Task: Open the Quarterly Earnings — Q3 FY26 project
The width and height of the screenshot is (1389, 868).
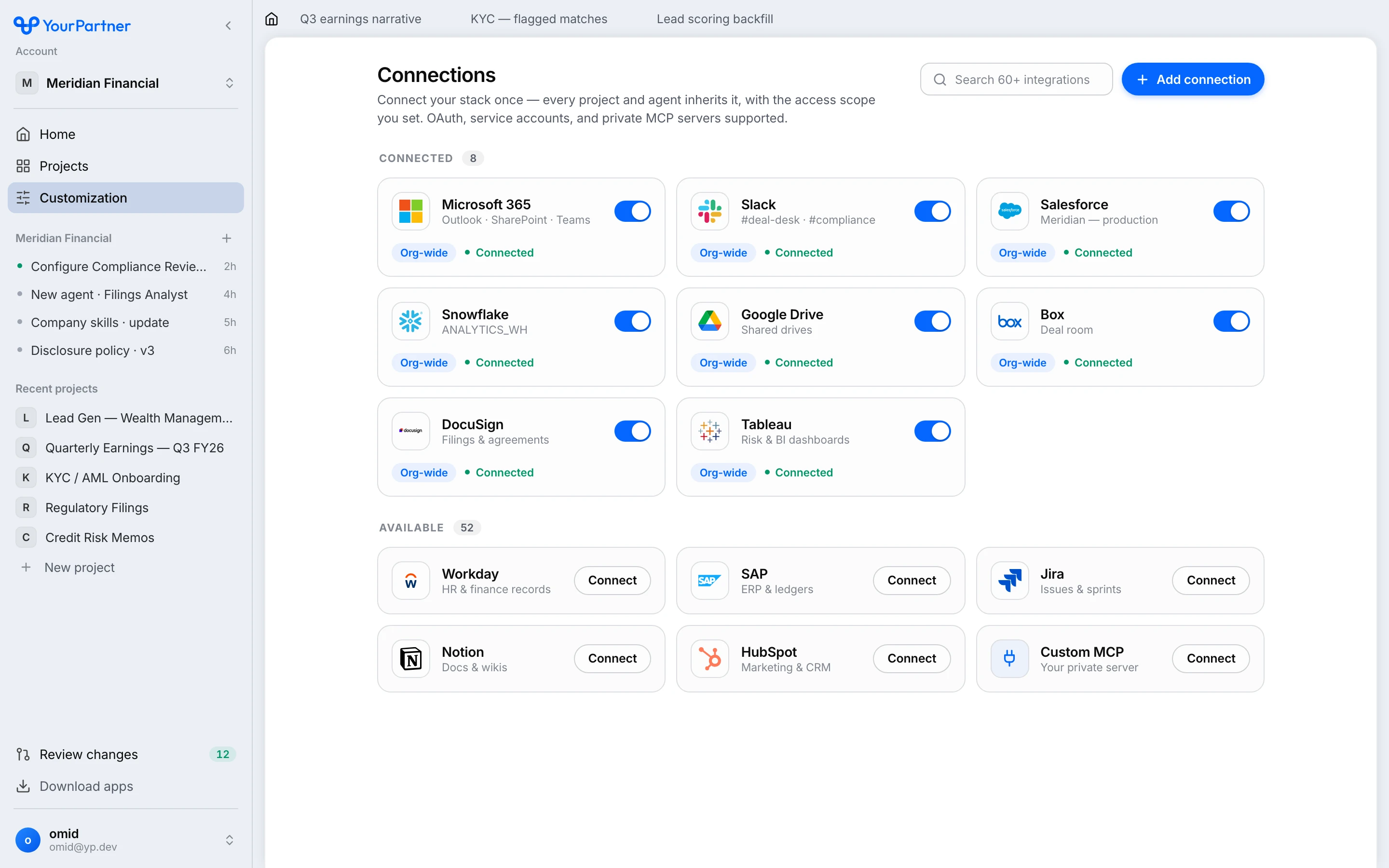Action: point(126,448)
